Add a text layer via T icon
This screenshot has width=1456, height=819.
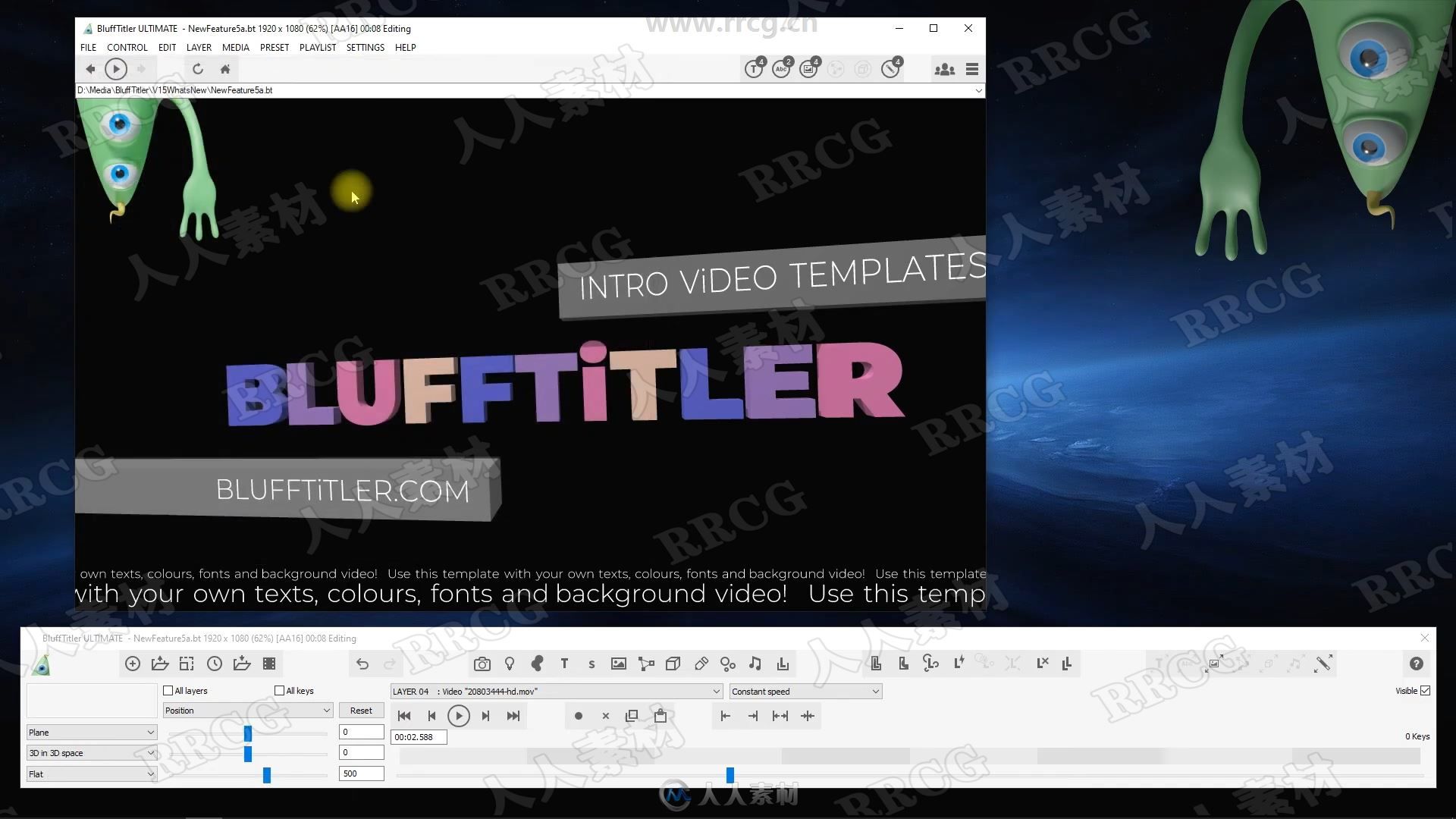564,664
